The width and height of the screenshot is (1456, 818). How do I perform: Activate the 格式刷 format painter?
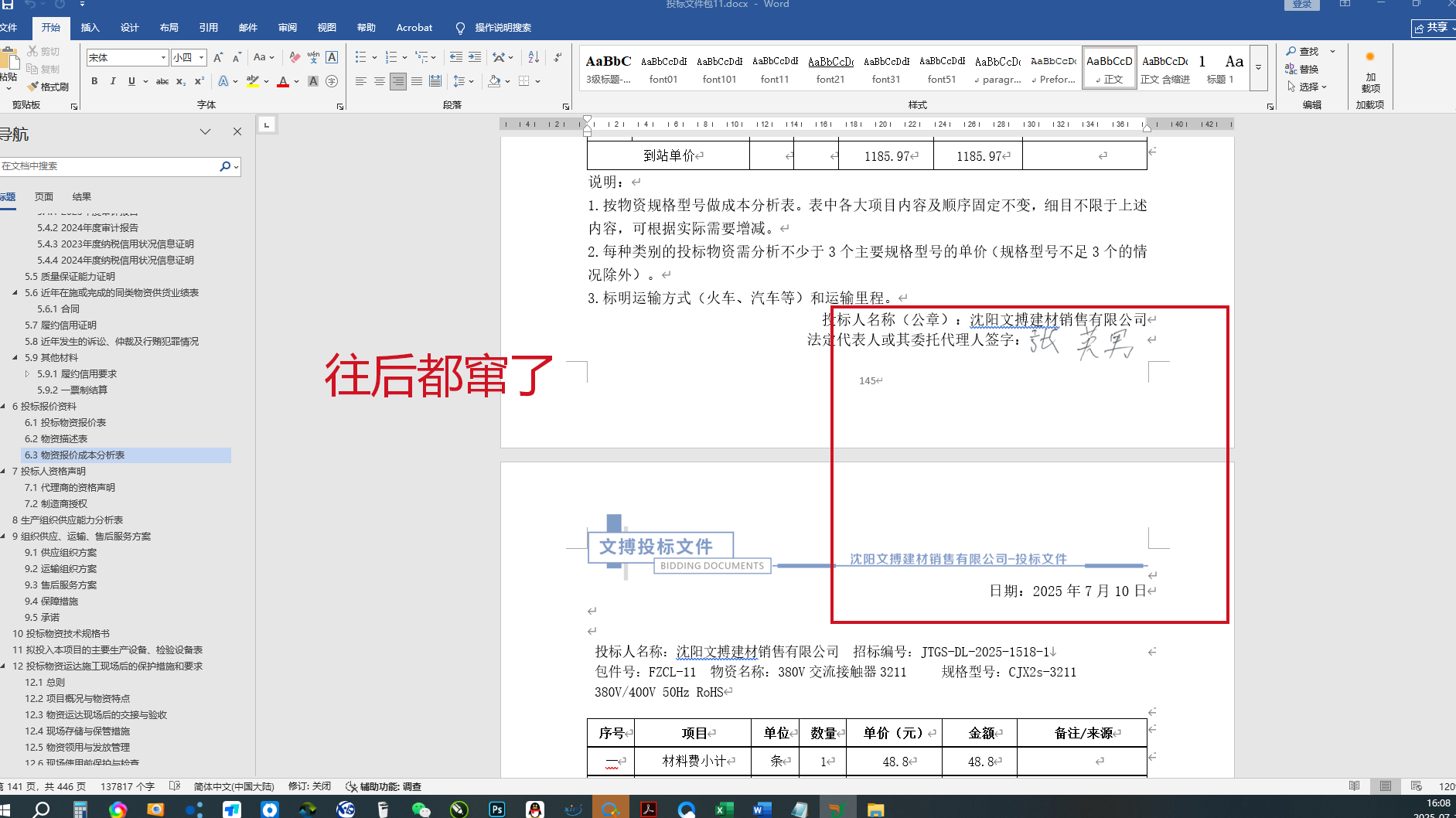click(x=48, y=87)
